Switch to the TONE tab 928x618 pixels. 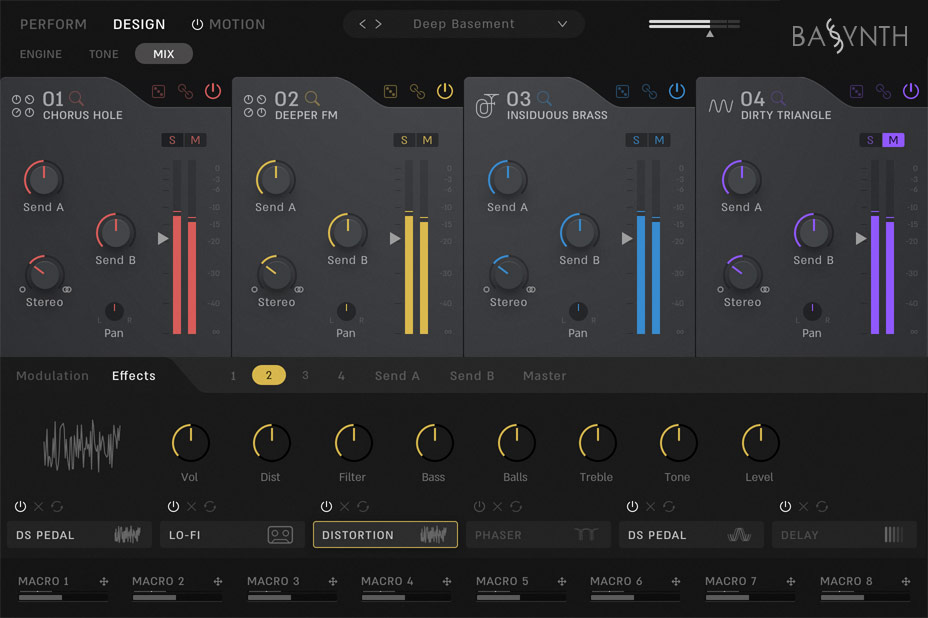point(103,54)
